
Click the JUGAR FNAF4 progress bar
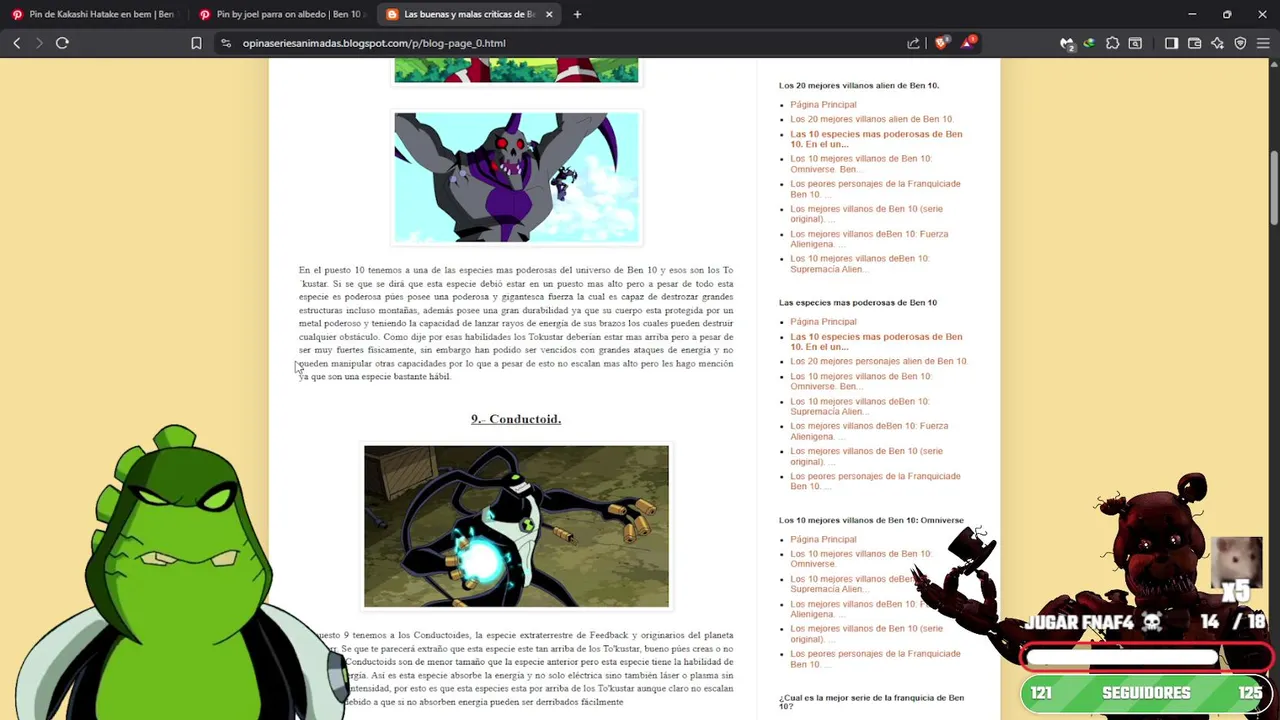[1146, 658]
